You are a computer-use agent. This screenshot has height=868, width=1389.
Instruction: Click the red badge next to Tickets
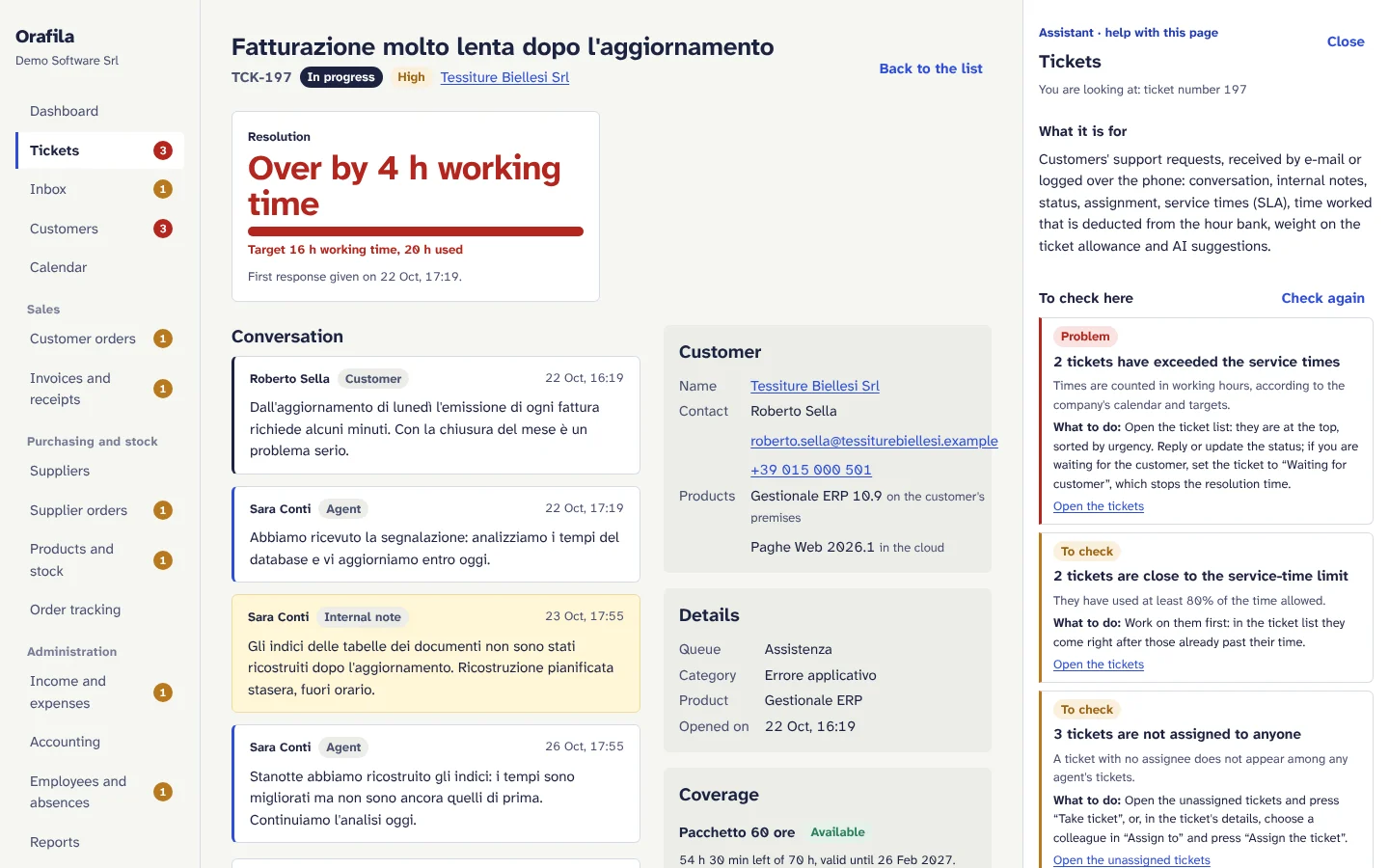point(163,150)
